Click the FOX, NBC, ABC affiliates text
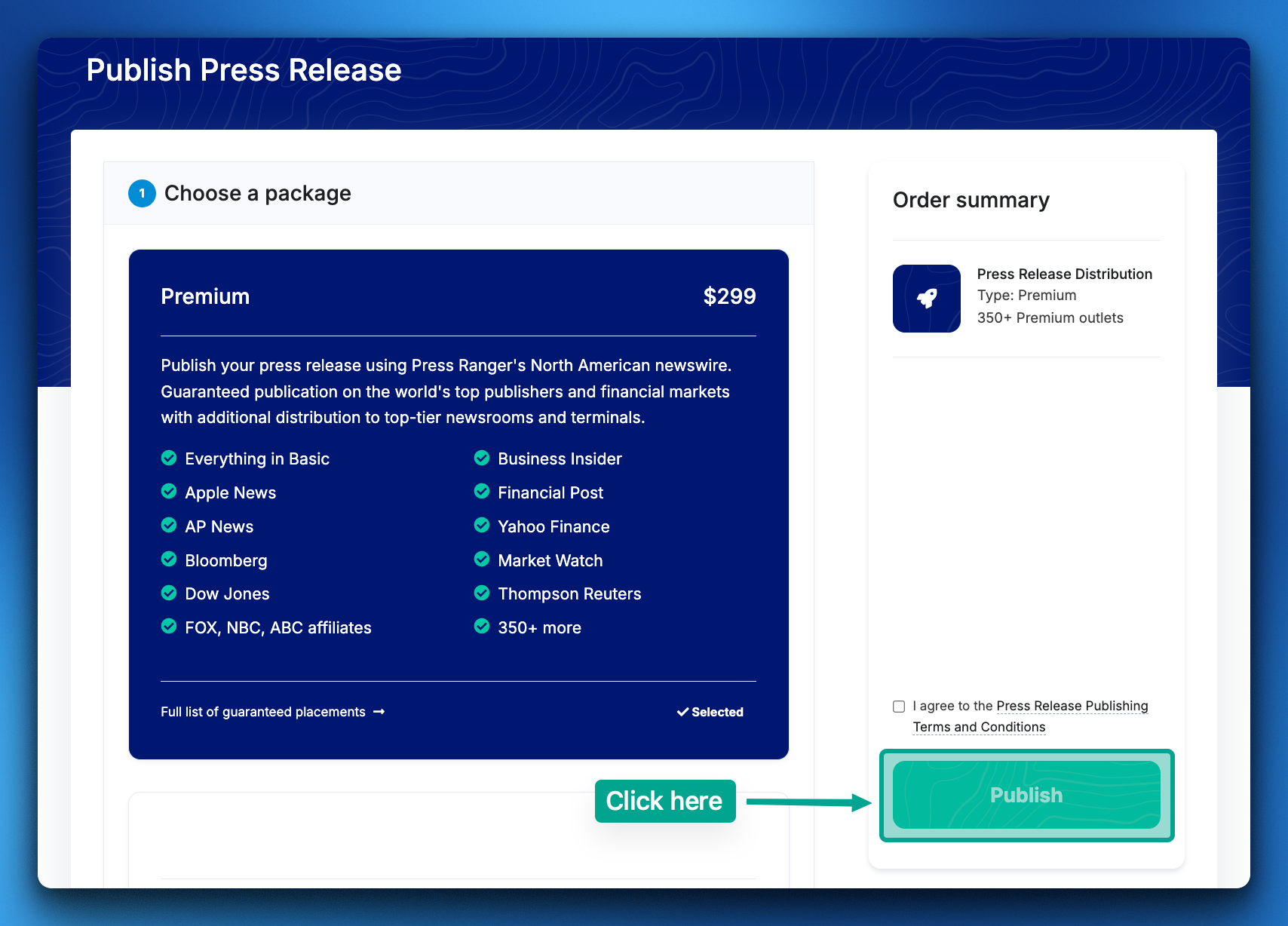 coord(278,628)
